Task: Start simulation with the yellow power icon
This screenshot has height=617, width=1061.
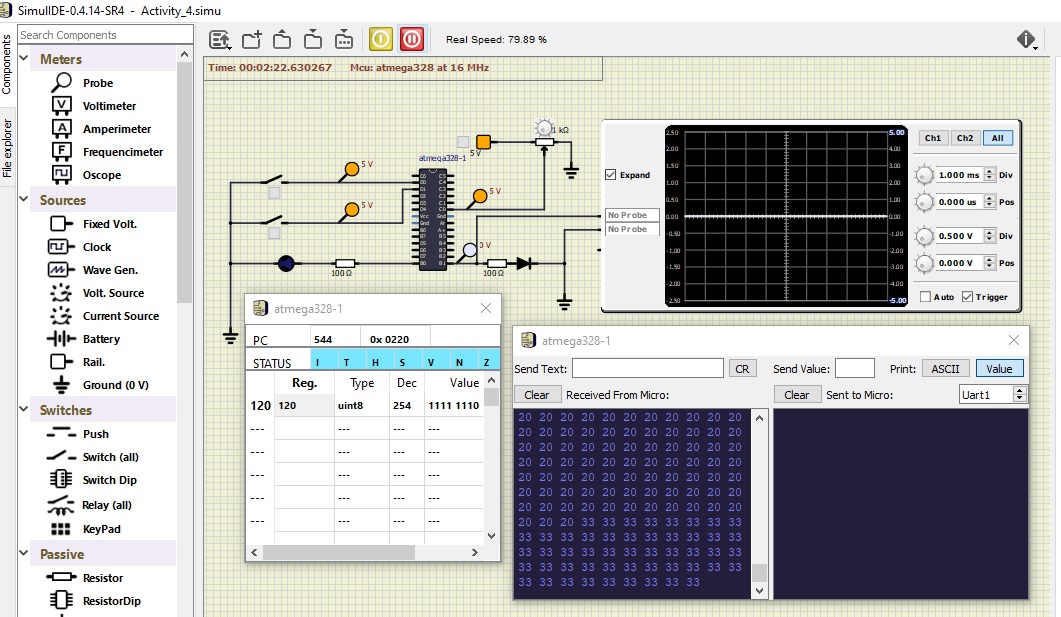Action: pos(379,38)
